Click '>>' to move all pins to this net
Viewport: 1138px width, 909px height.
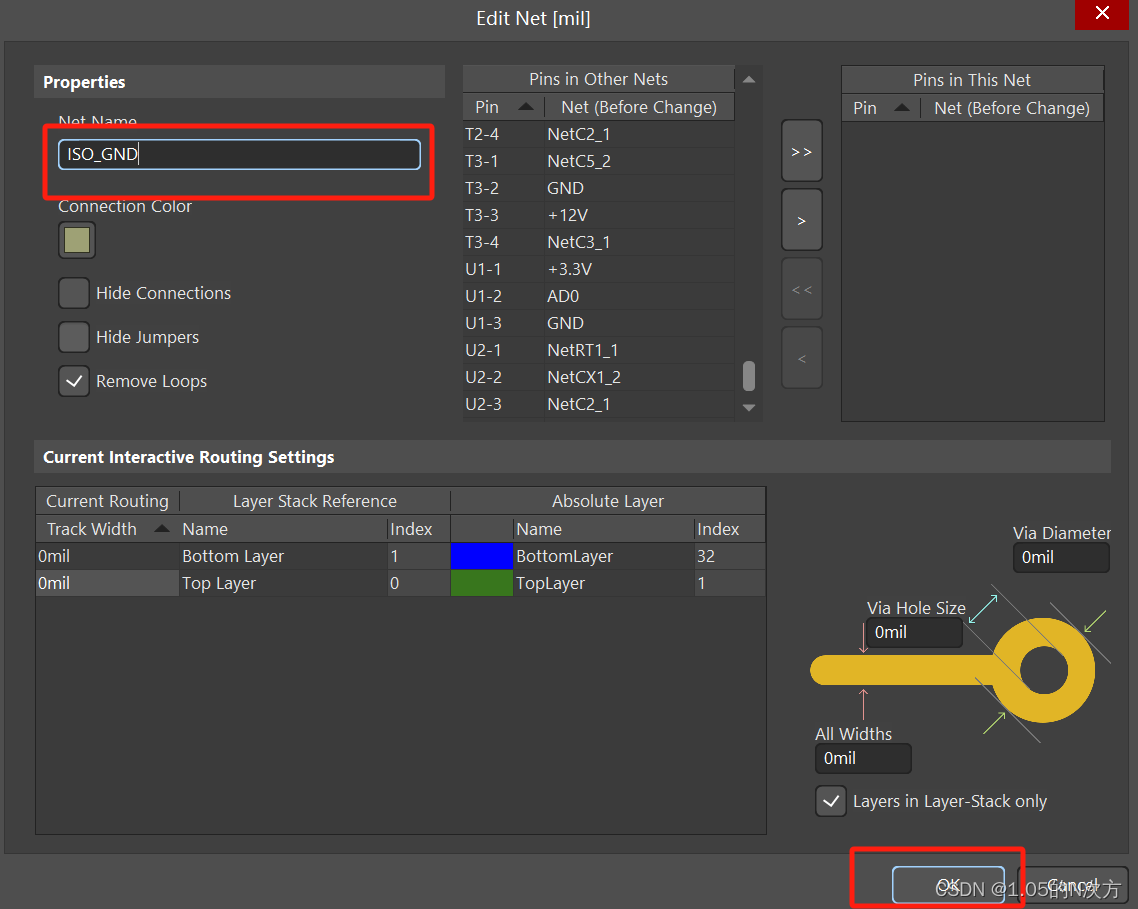coord(801,151)
